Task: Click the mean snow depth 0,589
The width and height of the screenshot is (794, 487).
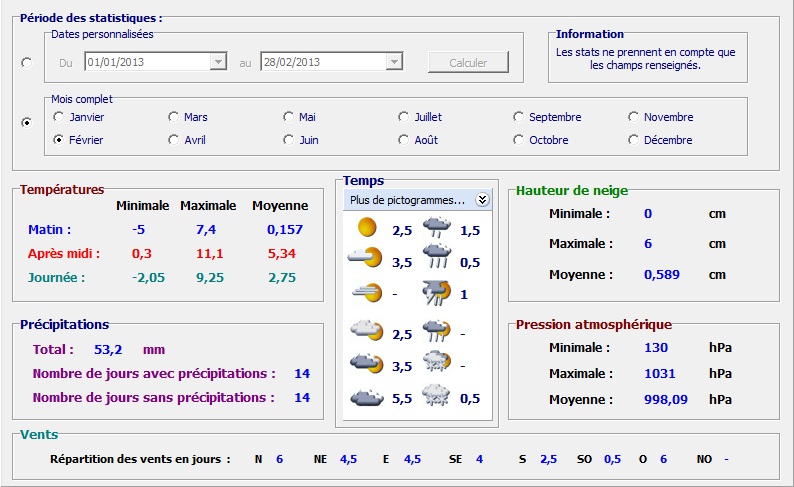Action: (661, 275)
